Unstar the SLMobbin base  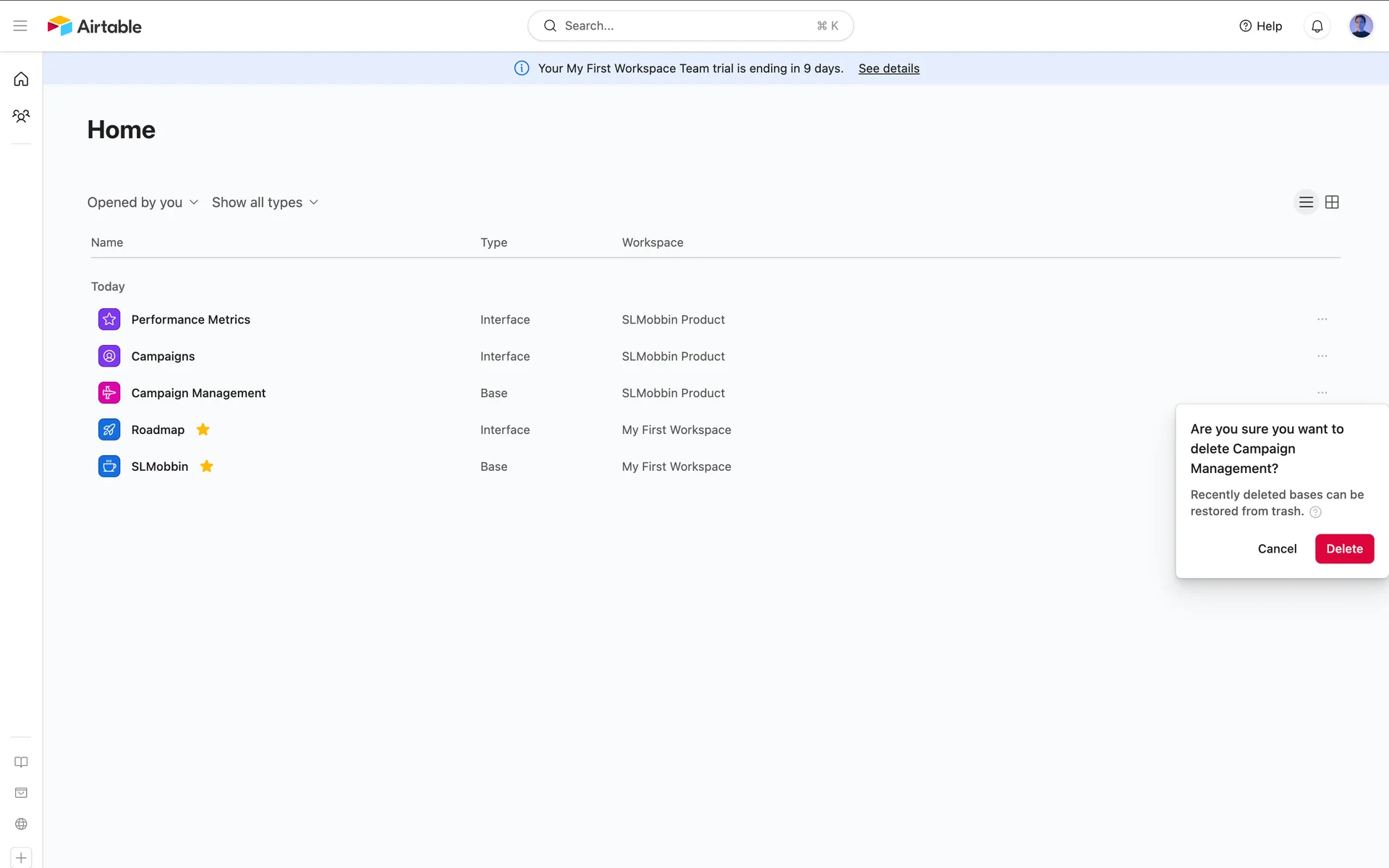207,467
